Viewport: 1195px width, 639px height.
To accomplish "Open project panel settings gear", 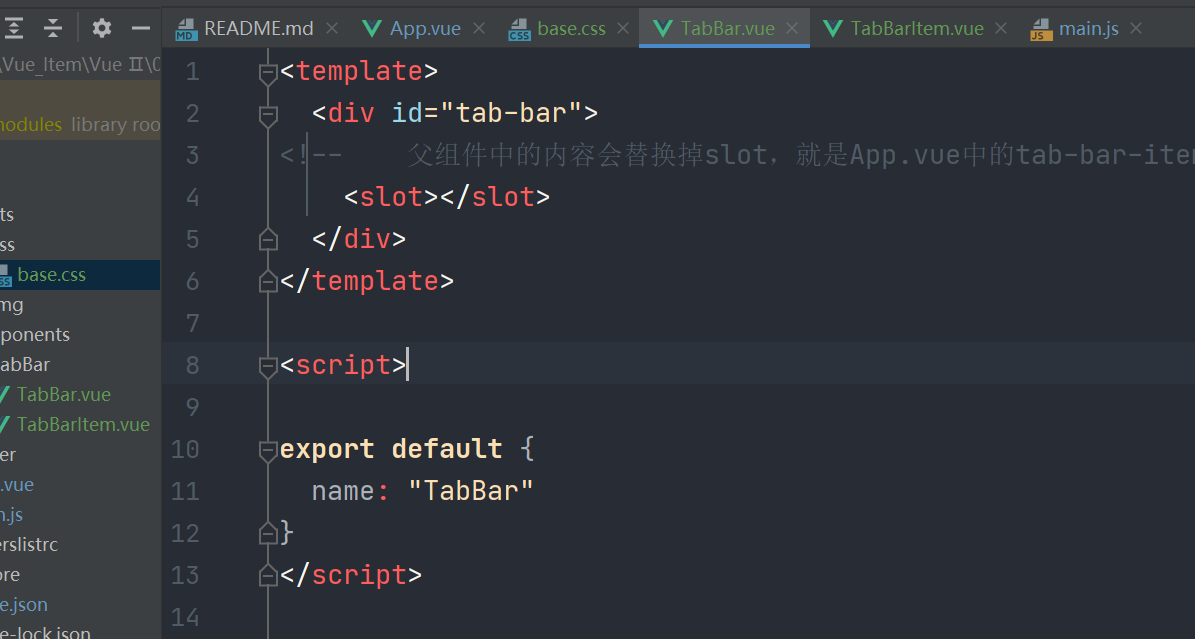I will (x=101, y=29).
